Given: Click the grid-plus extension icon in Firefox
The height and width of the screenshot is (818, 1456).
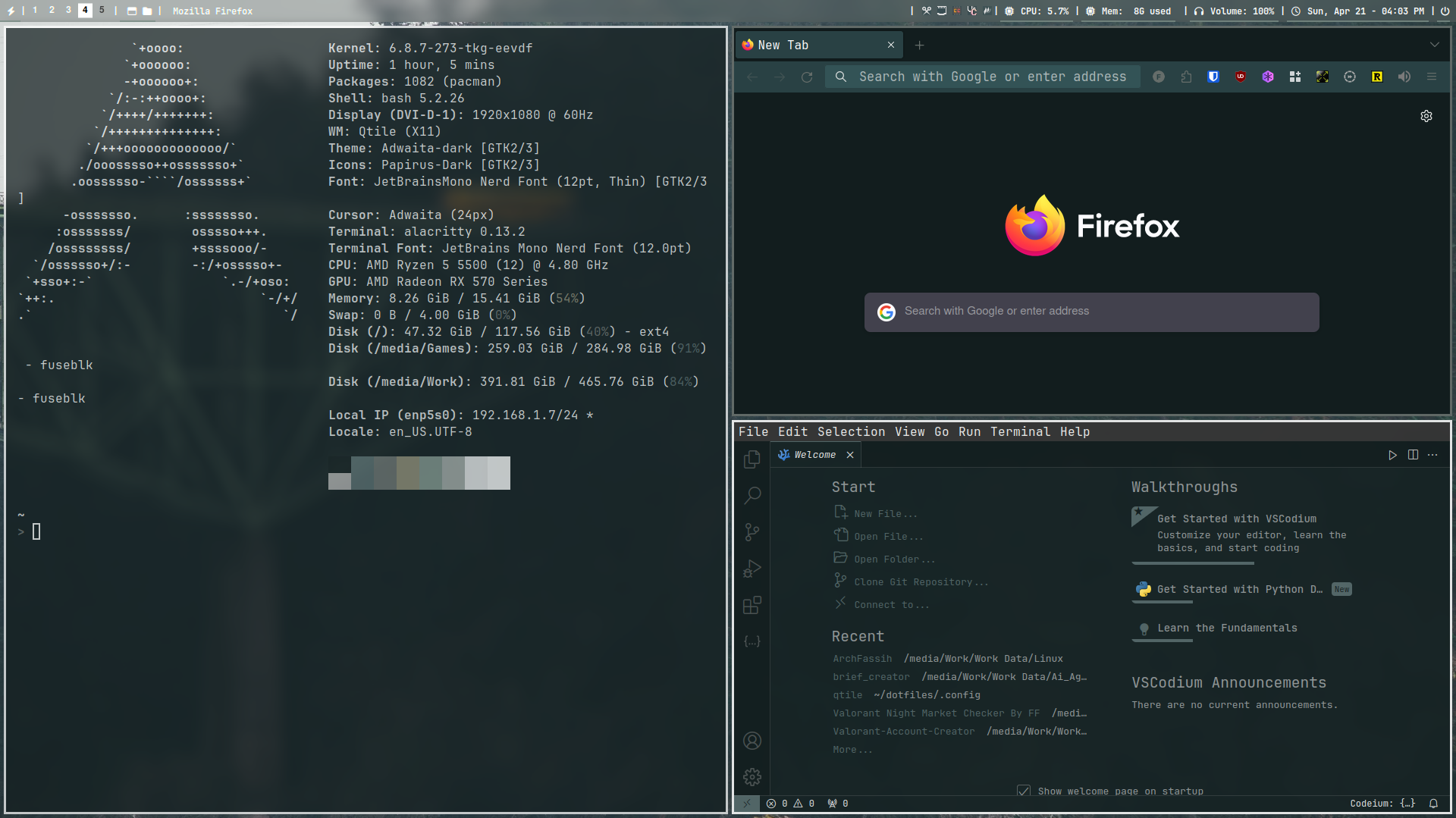Looking at the screenshot, I should click(x=1295, y=77).
